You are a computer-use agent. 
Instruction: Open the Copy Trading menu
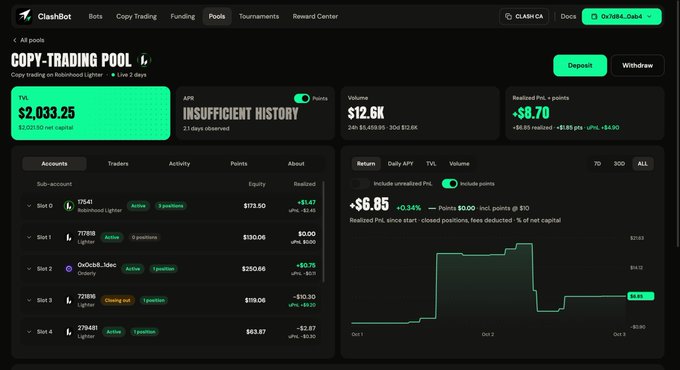tap(136, 16)
